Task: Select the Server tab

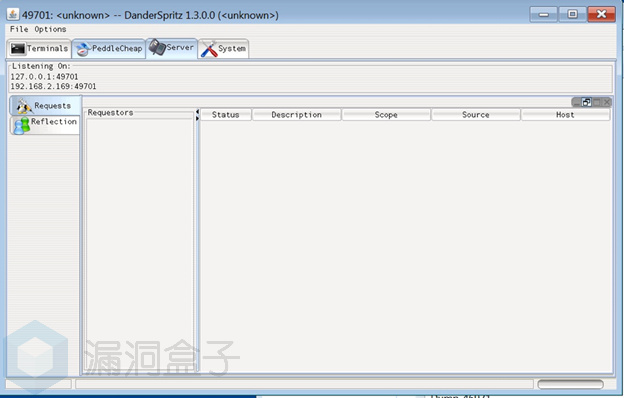Action: pos(172,48)
